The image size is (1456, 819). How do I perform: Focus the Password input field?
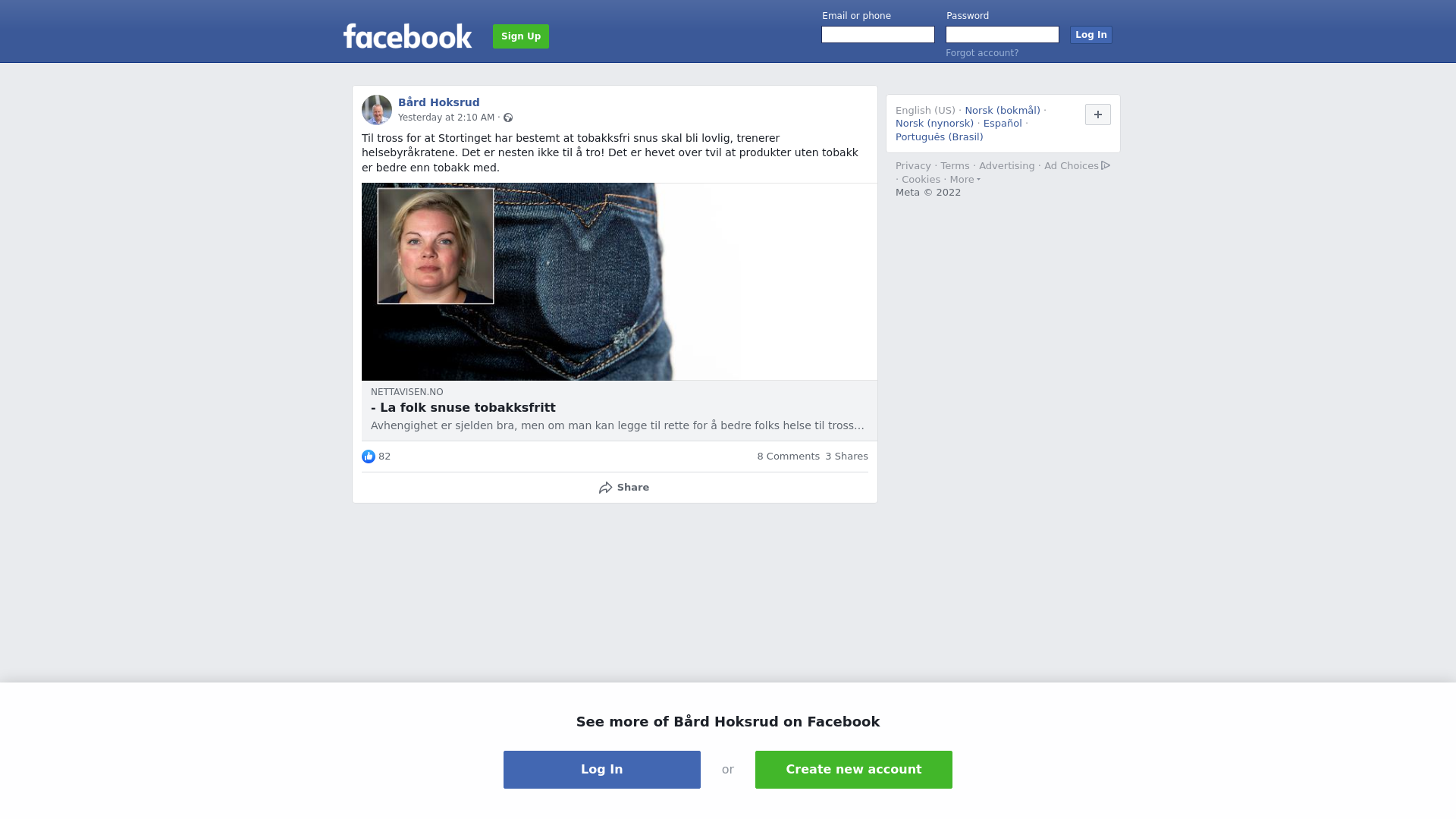point(1003,35)
